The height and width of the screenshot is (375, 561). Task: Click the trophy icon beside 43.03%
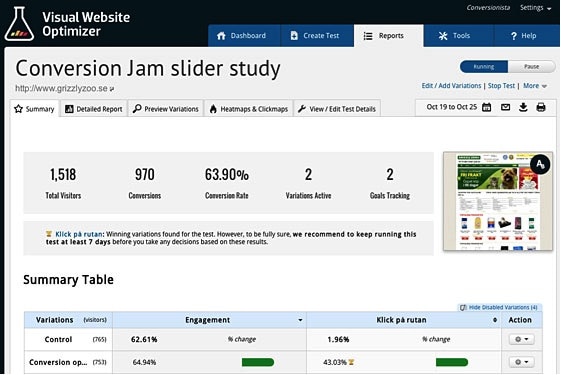click(351, 362)
